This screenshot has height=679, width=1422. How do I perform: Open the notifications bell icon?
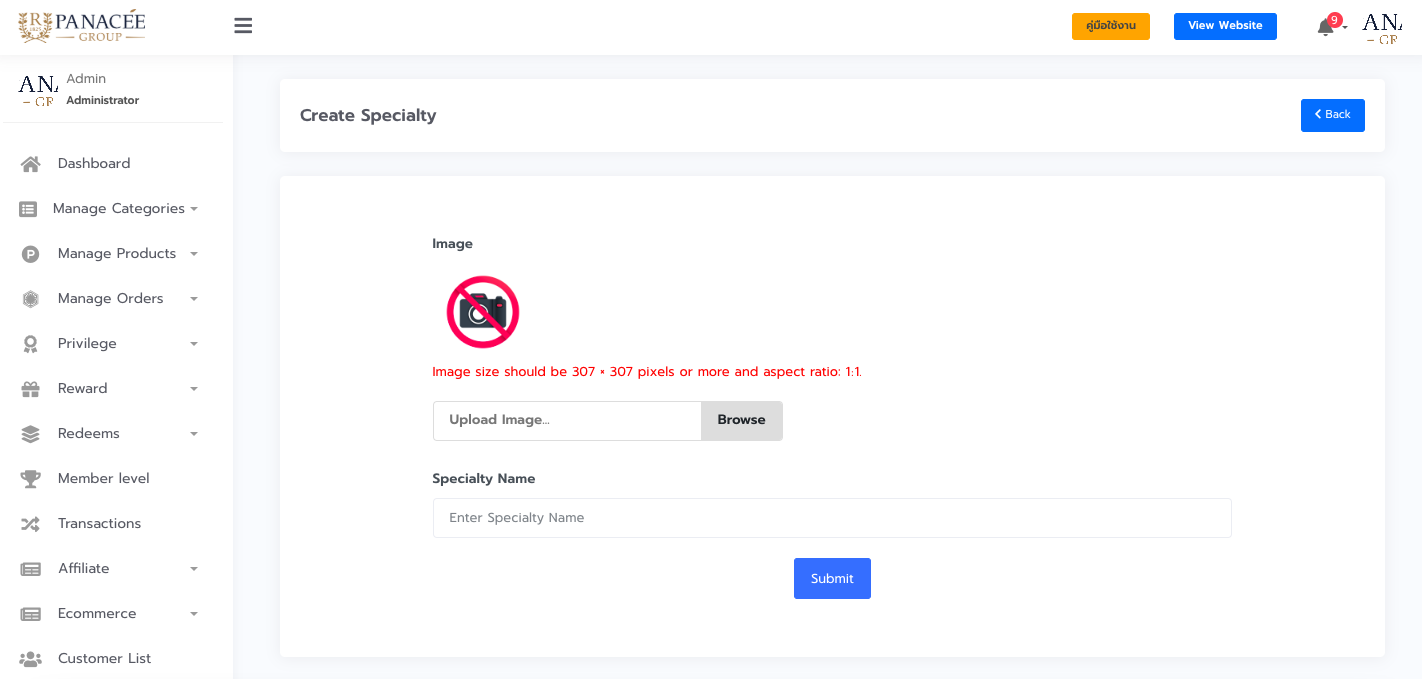[x=1326, y=27]
